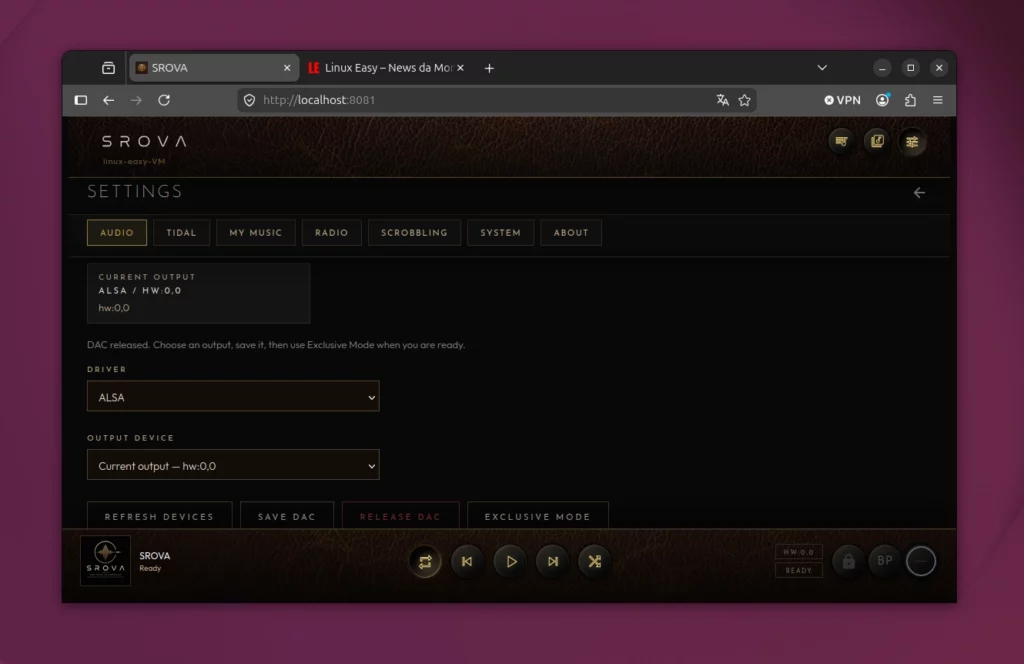Click the round volume dial in player bar
Viewport: 1024px width, 664px height.
pyautogui.click(x=921, y=561)
